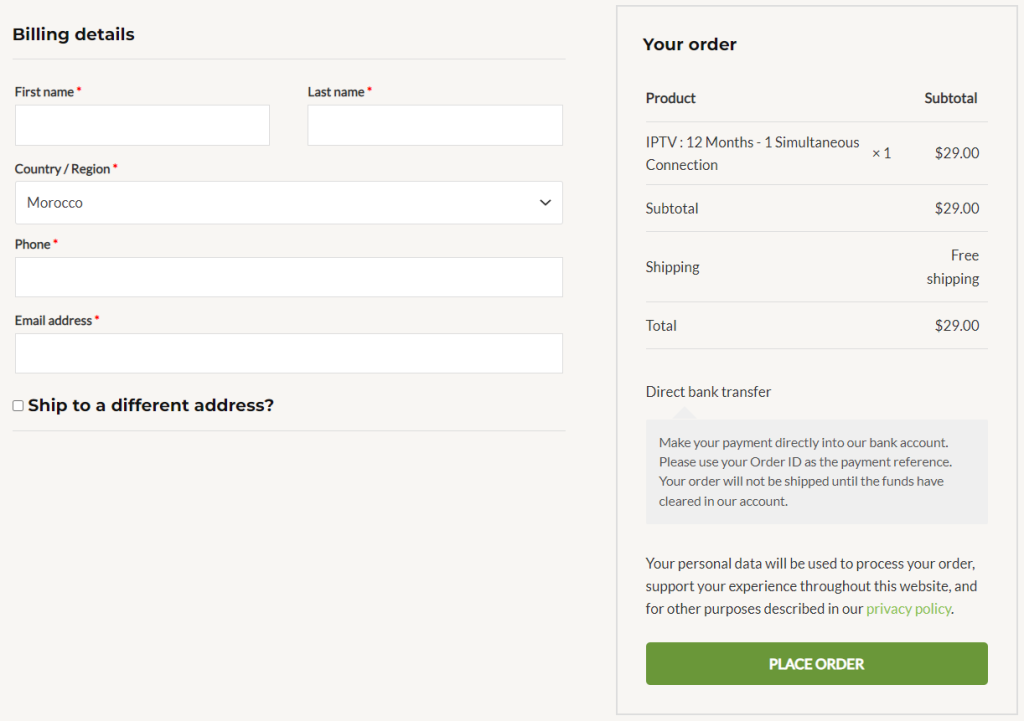Click the Last name input field
This screenshot has width=1024, height=721.
[435, 126]
